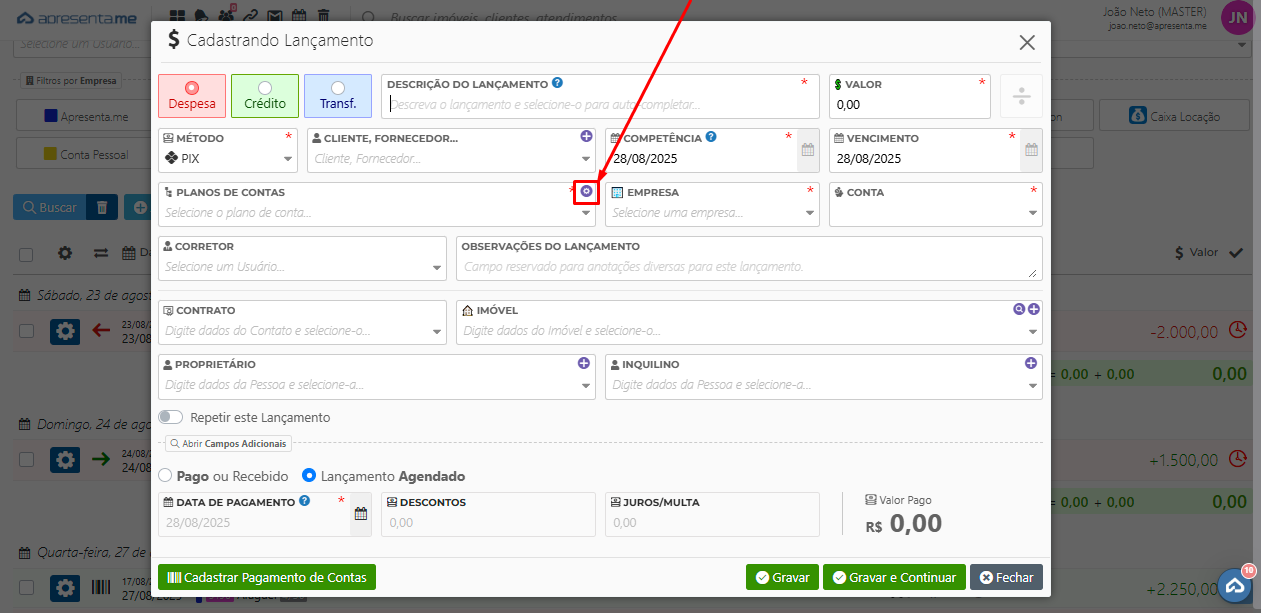Choose the Despesa entry type
1261x613 pixels.
click(191, 96)
